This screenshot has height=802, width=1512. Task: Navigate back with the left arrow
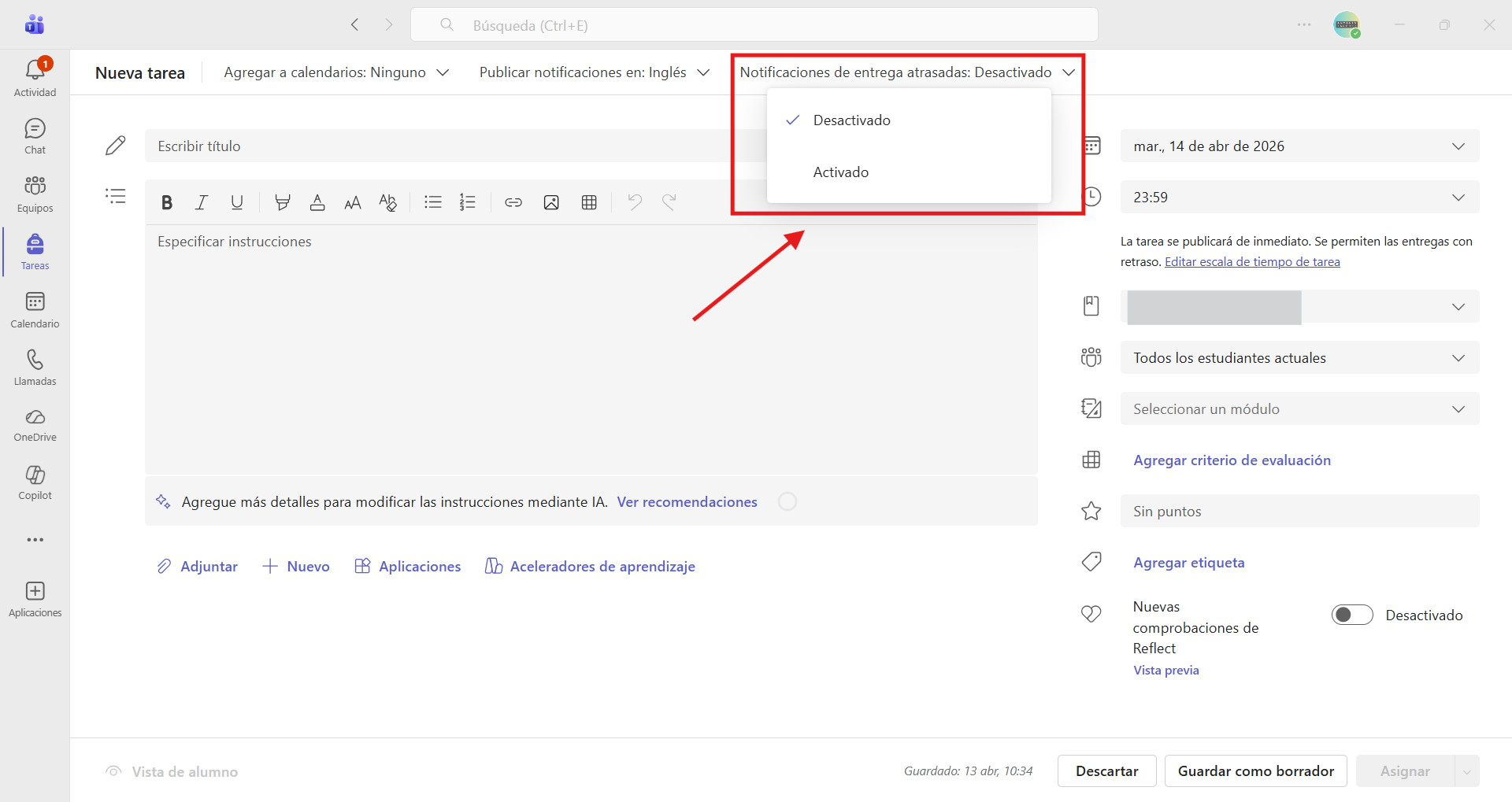355,24
